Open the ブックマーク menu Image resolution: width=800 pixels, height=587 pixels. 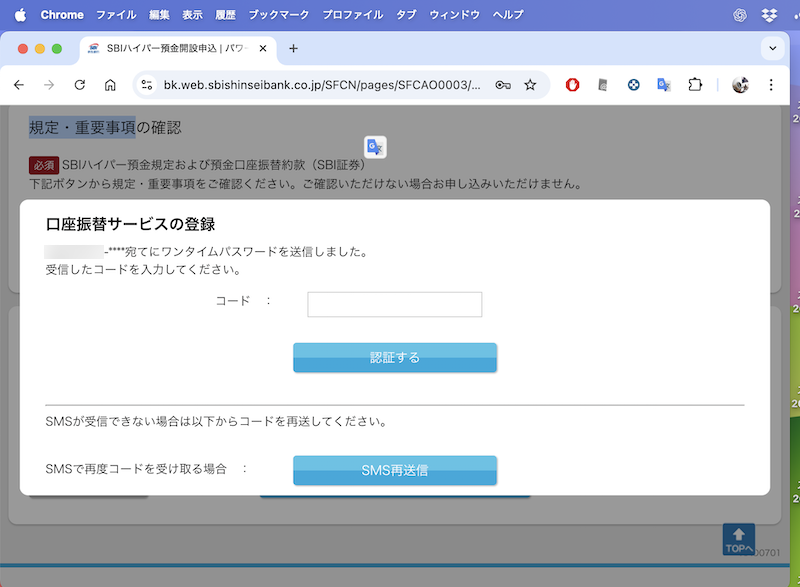pos(279,15)
